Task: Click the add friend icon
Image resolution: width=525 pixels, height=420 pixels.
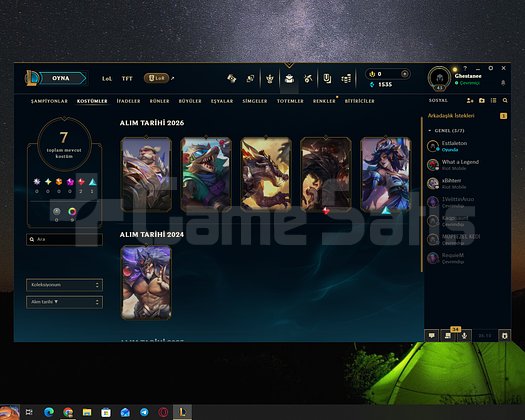Action: [470, 100]
